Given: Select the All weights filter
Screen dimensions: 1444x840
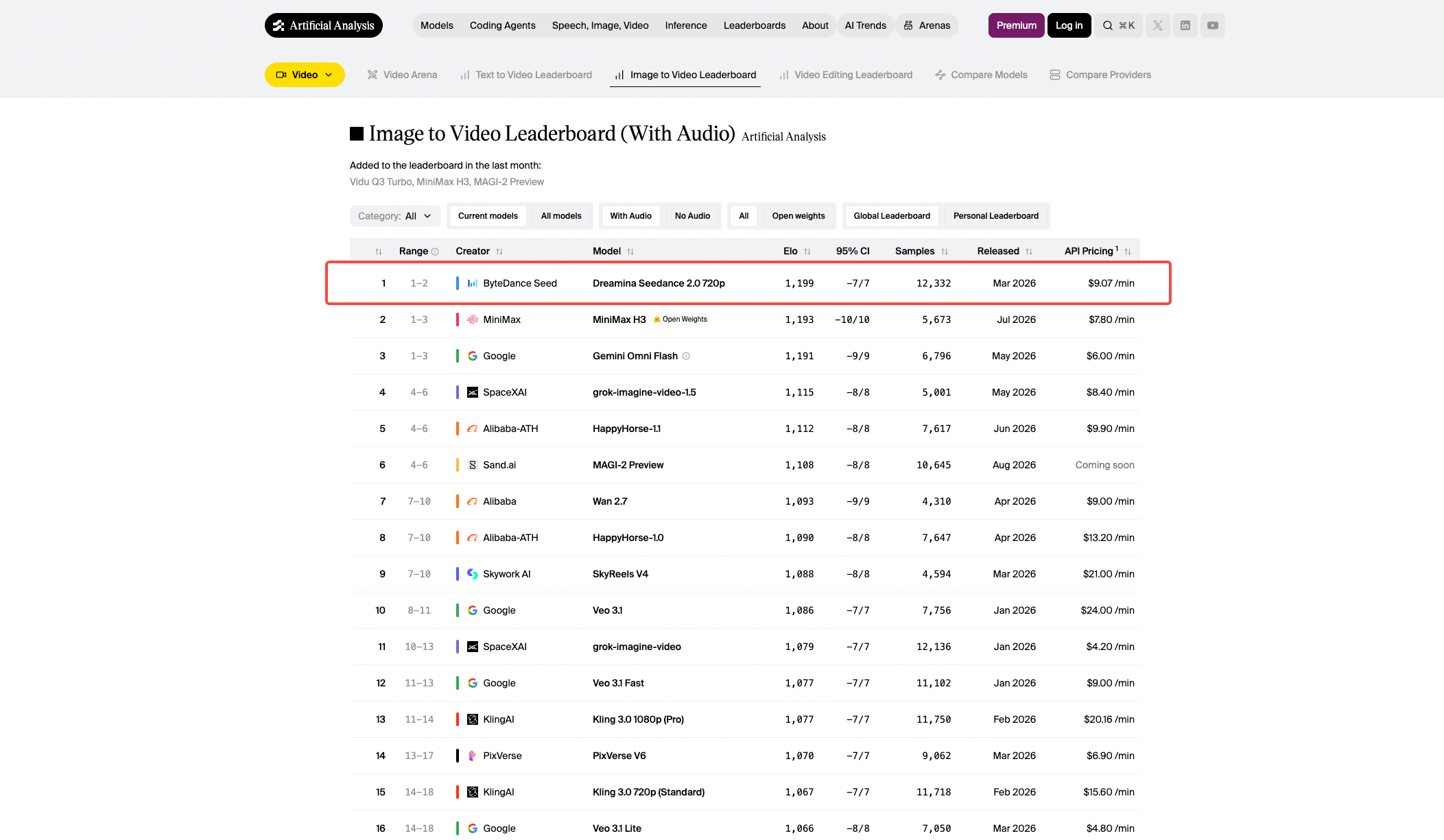Looking at the screenshot, I should 744,216.
